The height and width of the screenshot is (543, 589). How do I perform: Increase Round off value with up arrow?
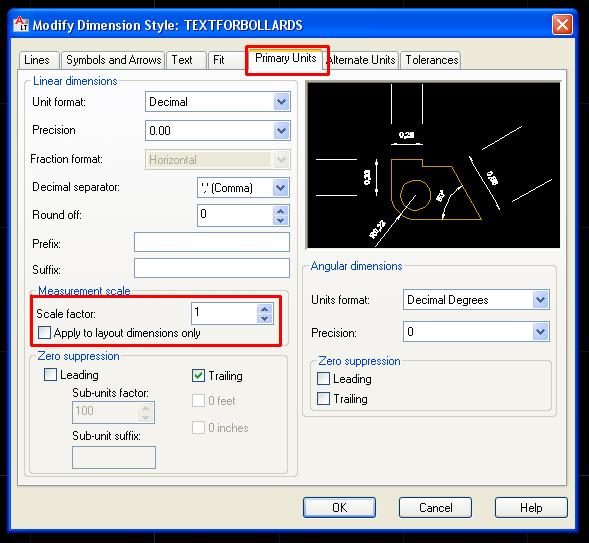[281, 211]
